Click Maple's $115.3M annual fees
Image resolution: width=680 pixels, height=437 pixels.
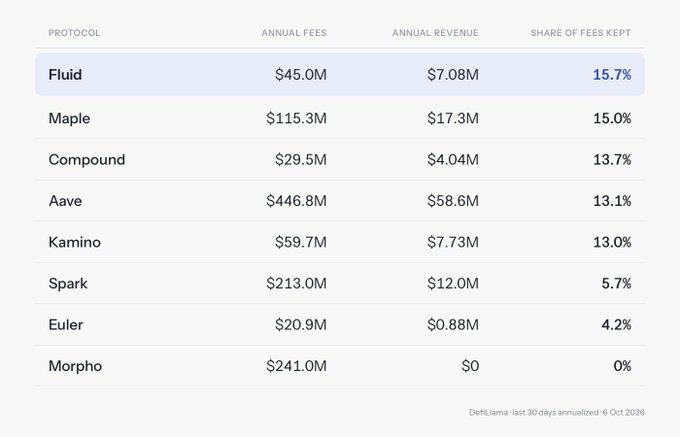pos(296,118)
